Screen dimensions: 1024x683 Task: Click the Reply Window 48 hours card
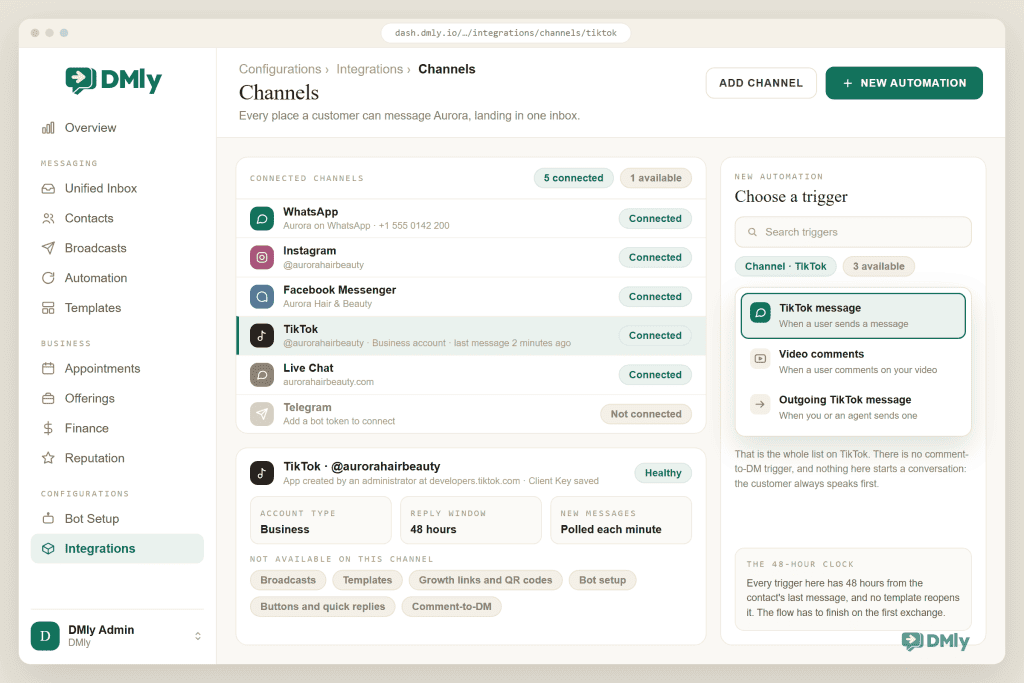coord(471,520)
